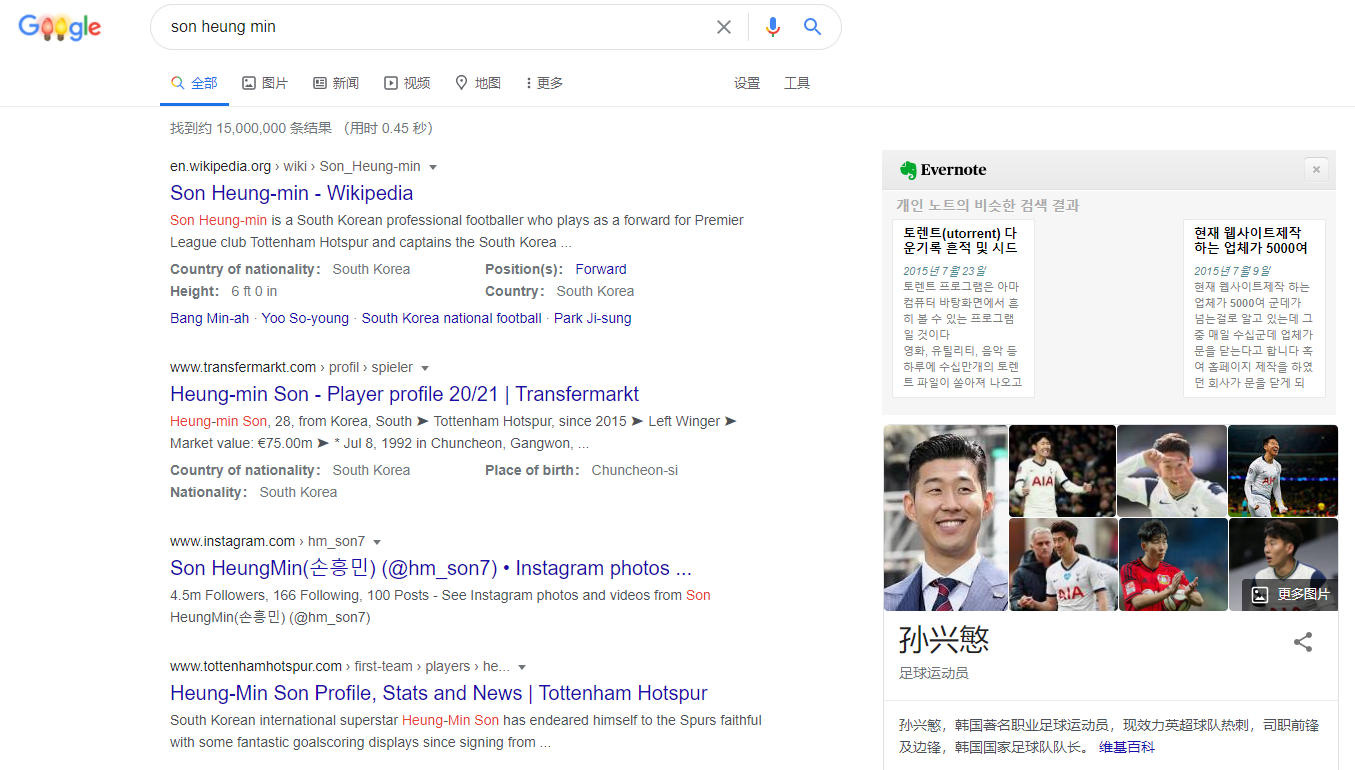
Task: Switch to the 图片 tab
Action: (265, 83)
